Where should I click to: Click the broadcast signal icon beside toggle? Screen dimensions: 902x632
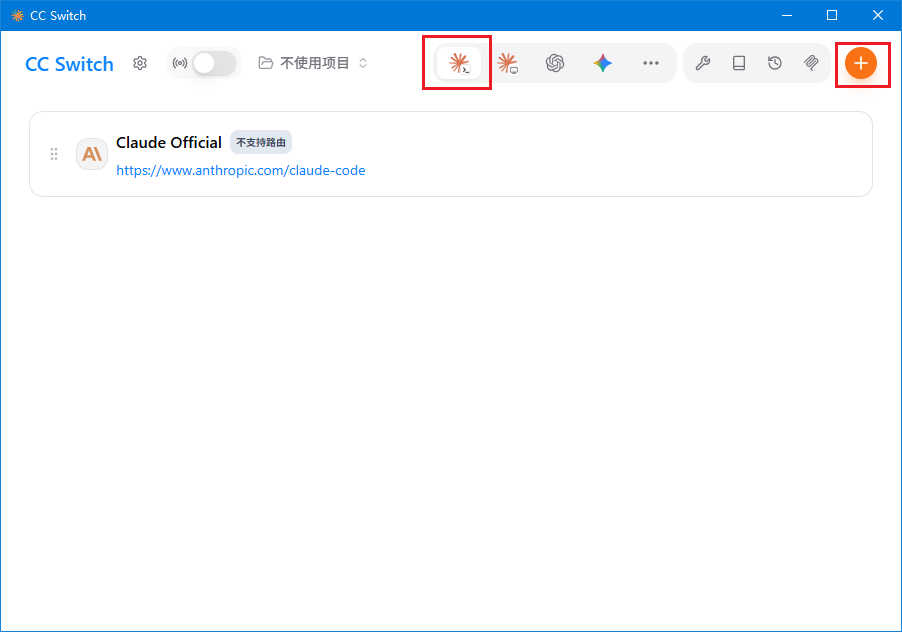click(179, 63)
